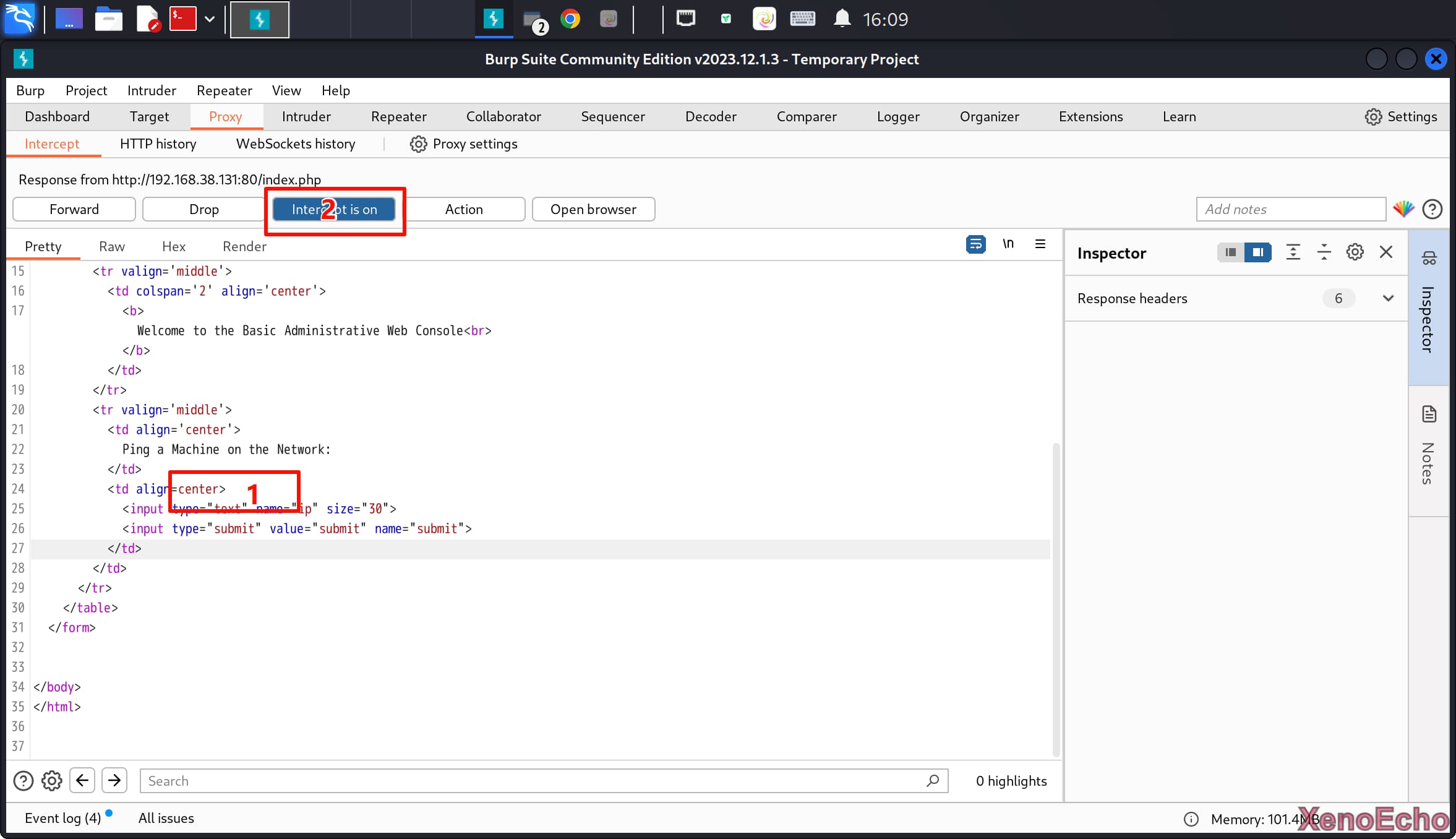Expand Response headers section chevron
The image size is (1456, 839).
1388,298
